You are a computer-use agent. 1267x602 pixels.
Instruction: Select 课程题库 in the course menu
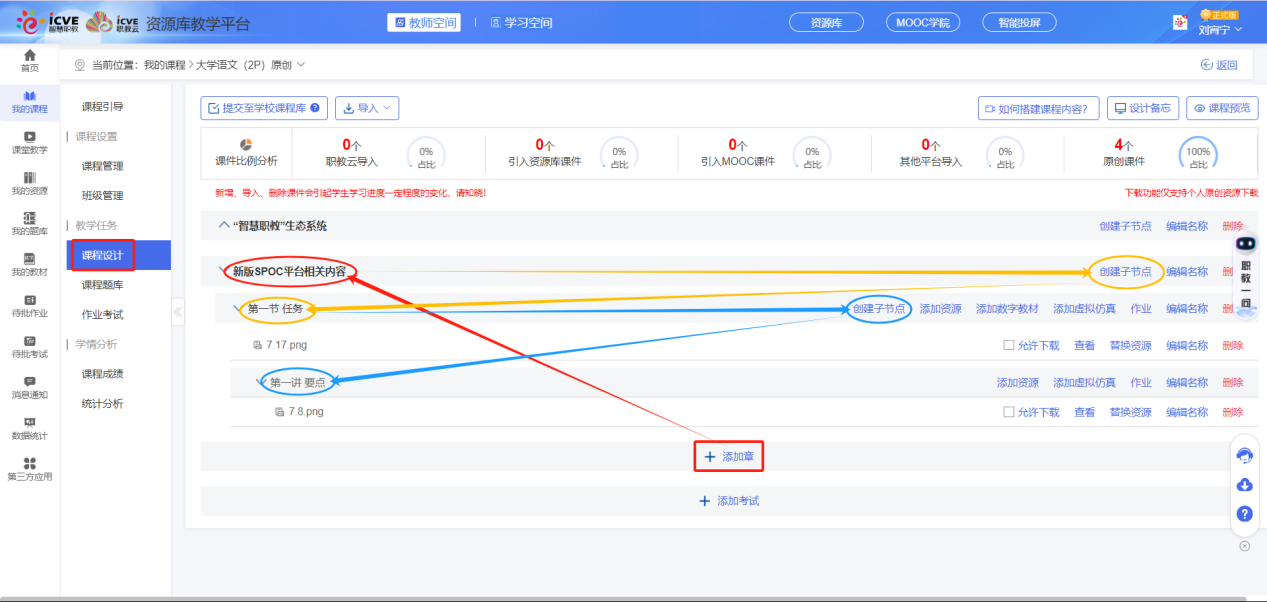click(x=102, y=285)
